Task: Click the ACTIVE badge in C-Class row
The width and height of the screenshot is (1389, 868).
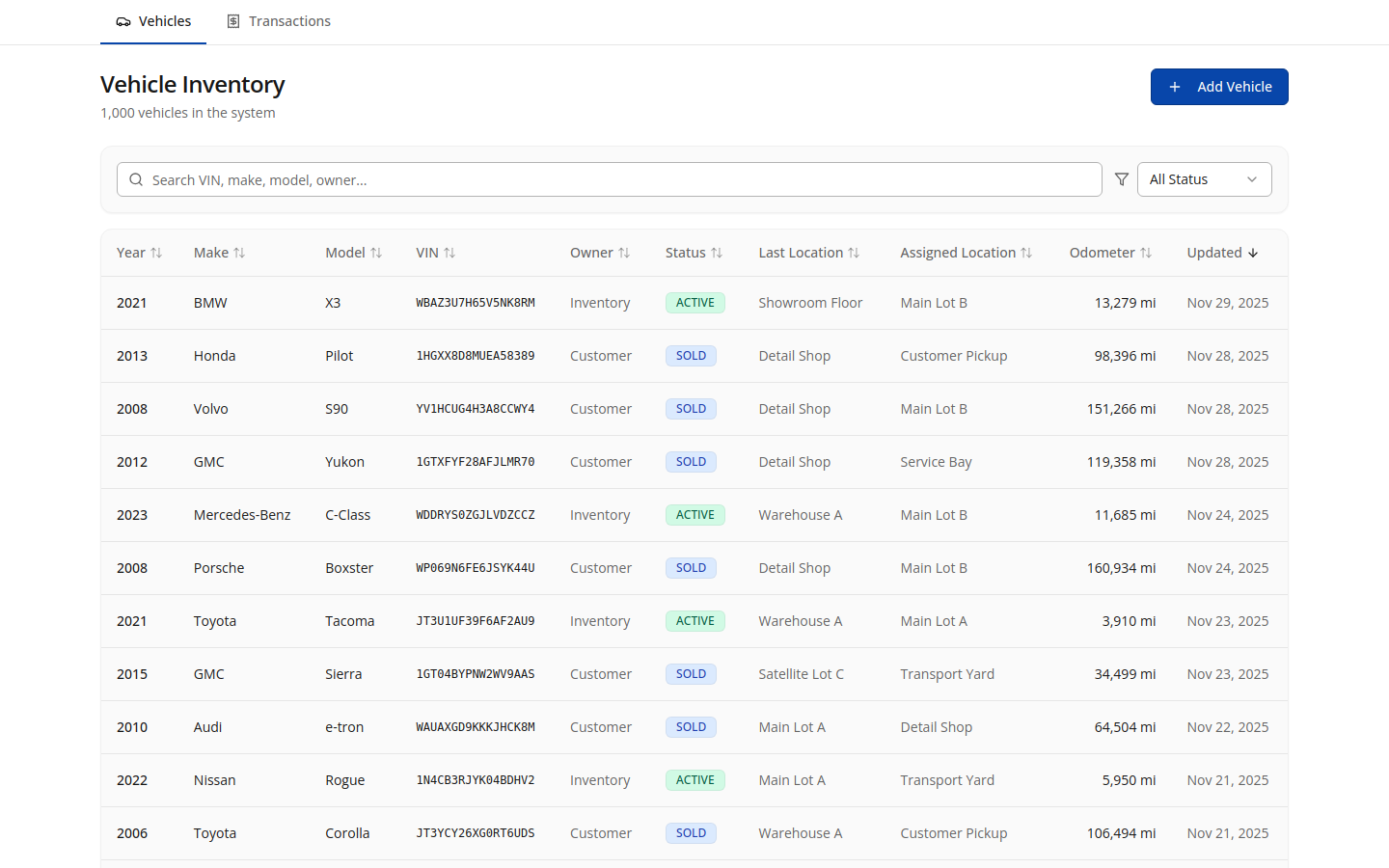Action: [694, 515]
